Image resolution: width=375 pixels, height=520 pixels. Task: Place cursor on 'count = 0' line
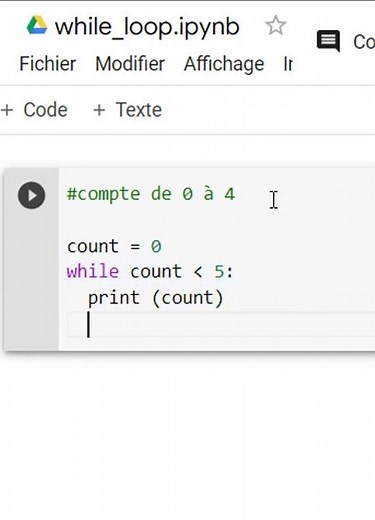pyautogui.click(x=114, y=246)
